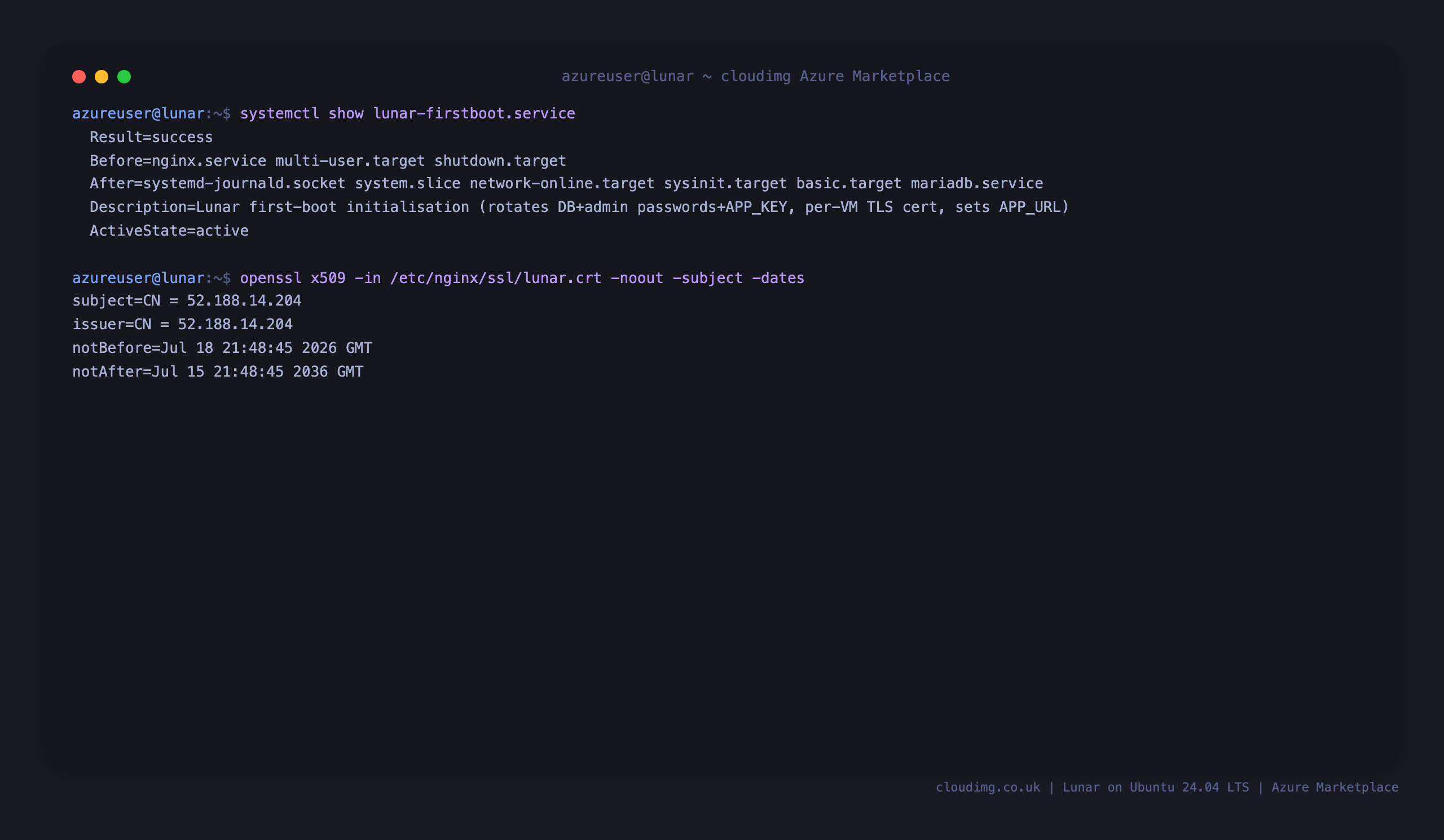Click the second 'azureuser@lunar' prompt before openssl
The width and height of the screenshot is (1444, 840).
(138, 278)
